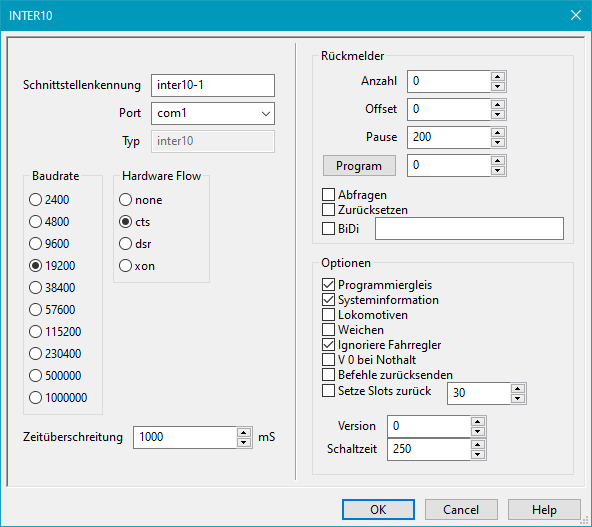Screen dimensions: 592x527
Task: Select the 115200 baudrate option
Action: tap(55, 331)
